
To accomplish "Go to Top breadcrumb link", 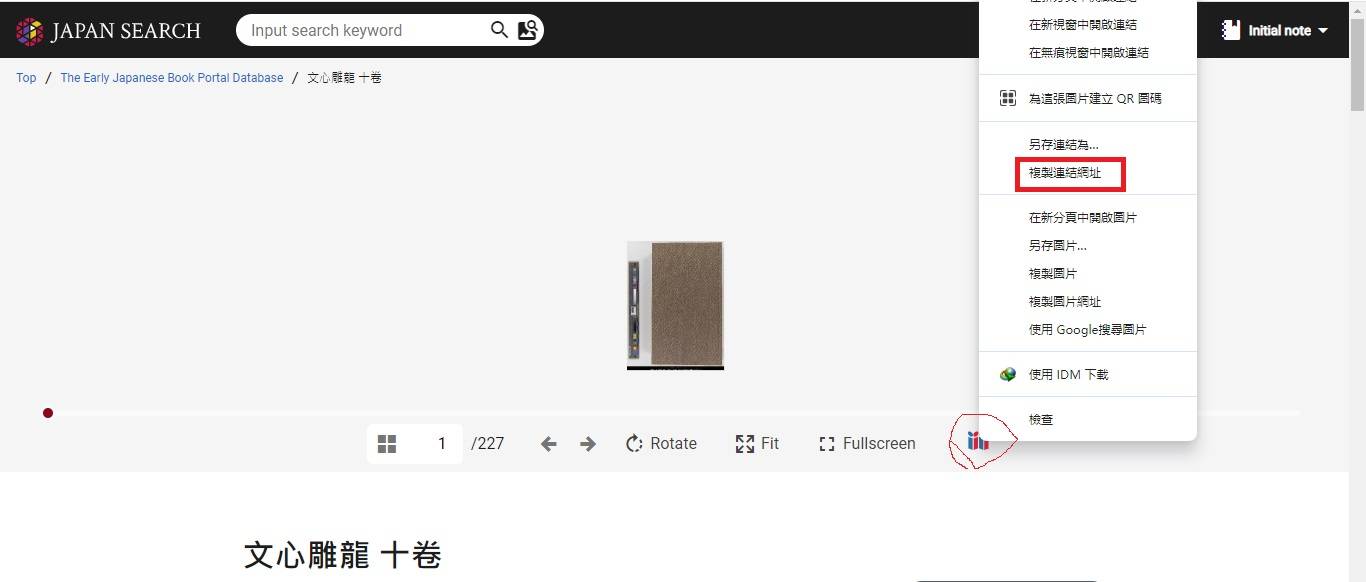I will pos(26,77).
